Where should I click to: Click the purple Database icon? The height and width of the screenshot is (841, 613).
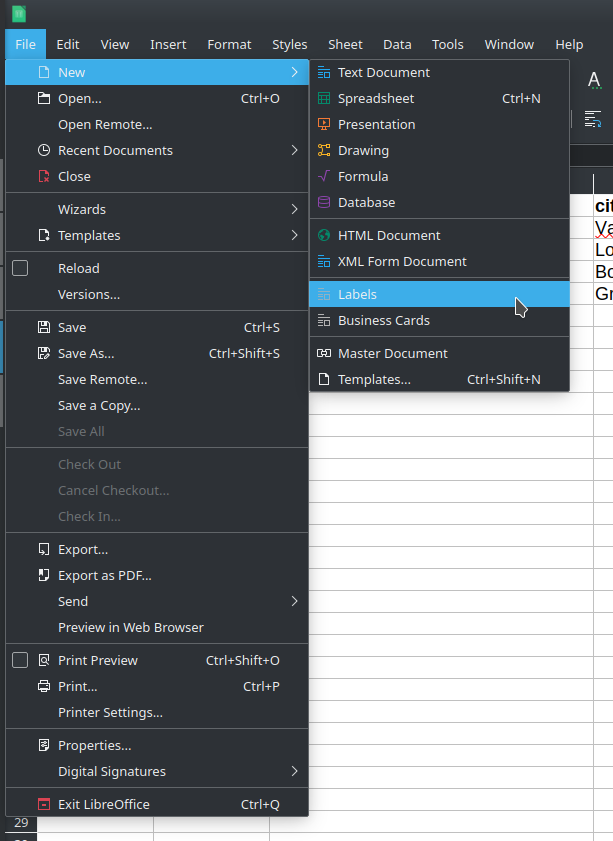(324, 202)
